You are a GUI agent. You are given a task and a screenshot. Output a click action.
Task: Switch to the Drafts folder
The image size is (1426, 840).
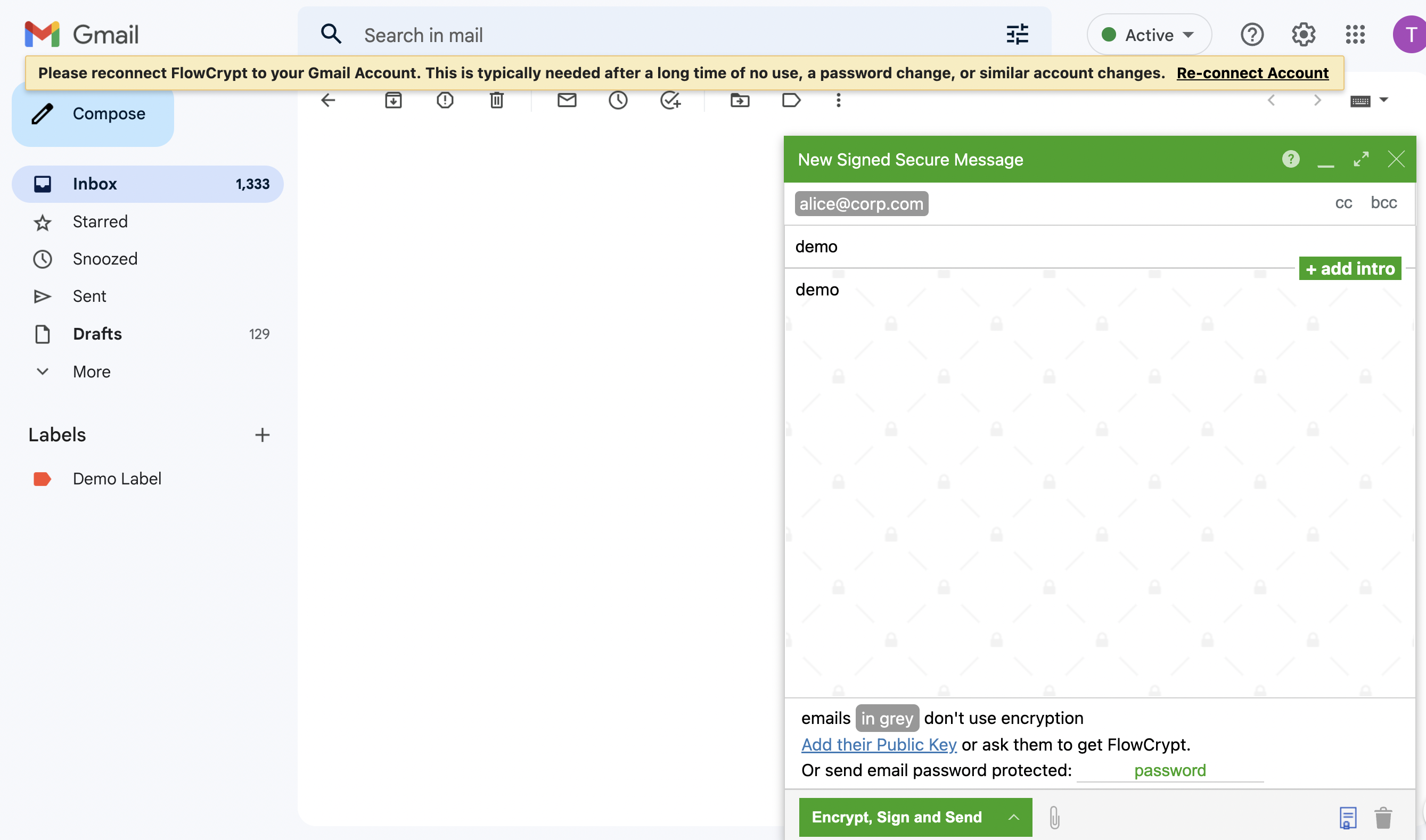pos(97,333)
